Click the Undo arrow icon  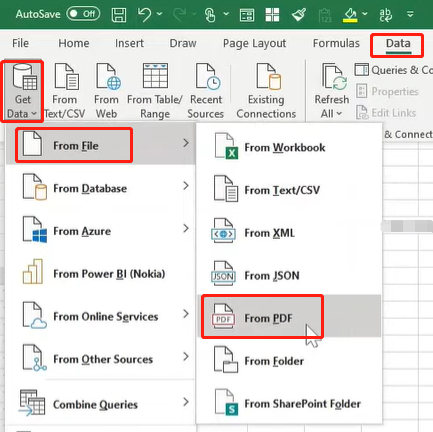coord(144,14)
